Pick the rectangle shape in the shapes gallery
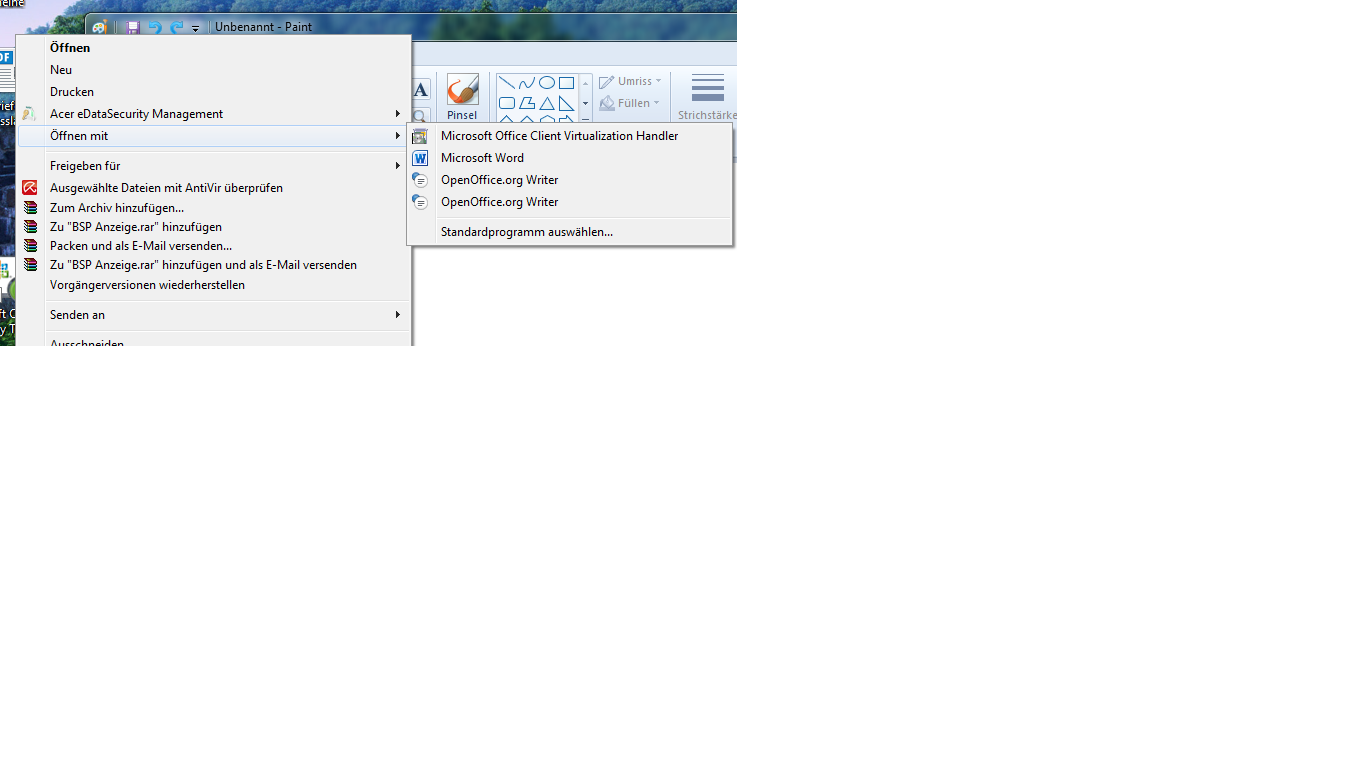This screenshot has height=768, width=1366. pyautogui.click(x=567, y=83)
